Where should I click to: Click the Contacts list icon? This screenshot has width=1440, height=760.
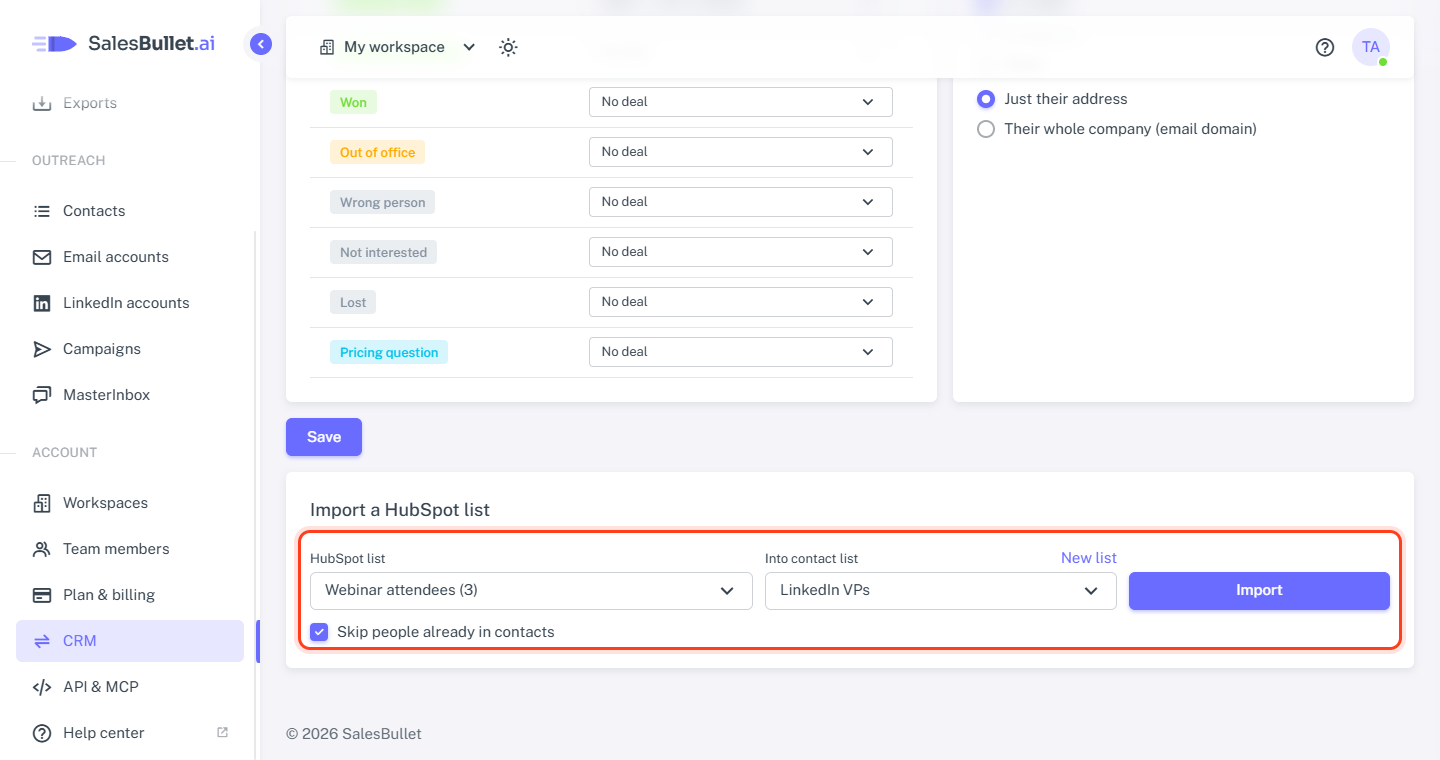coord(42,211)
